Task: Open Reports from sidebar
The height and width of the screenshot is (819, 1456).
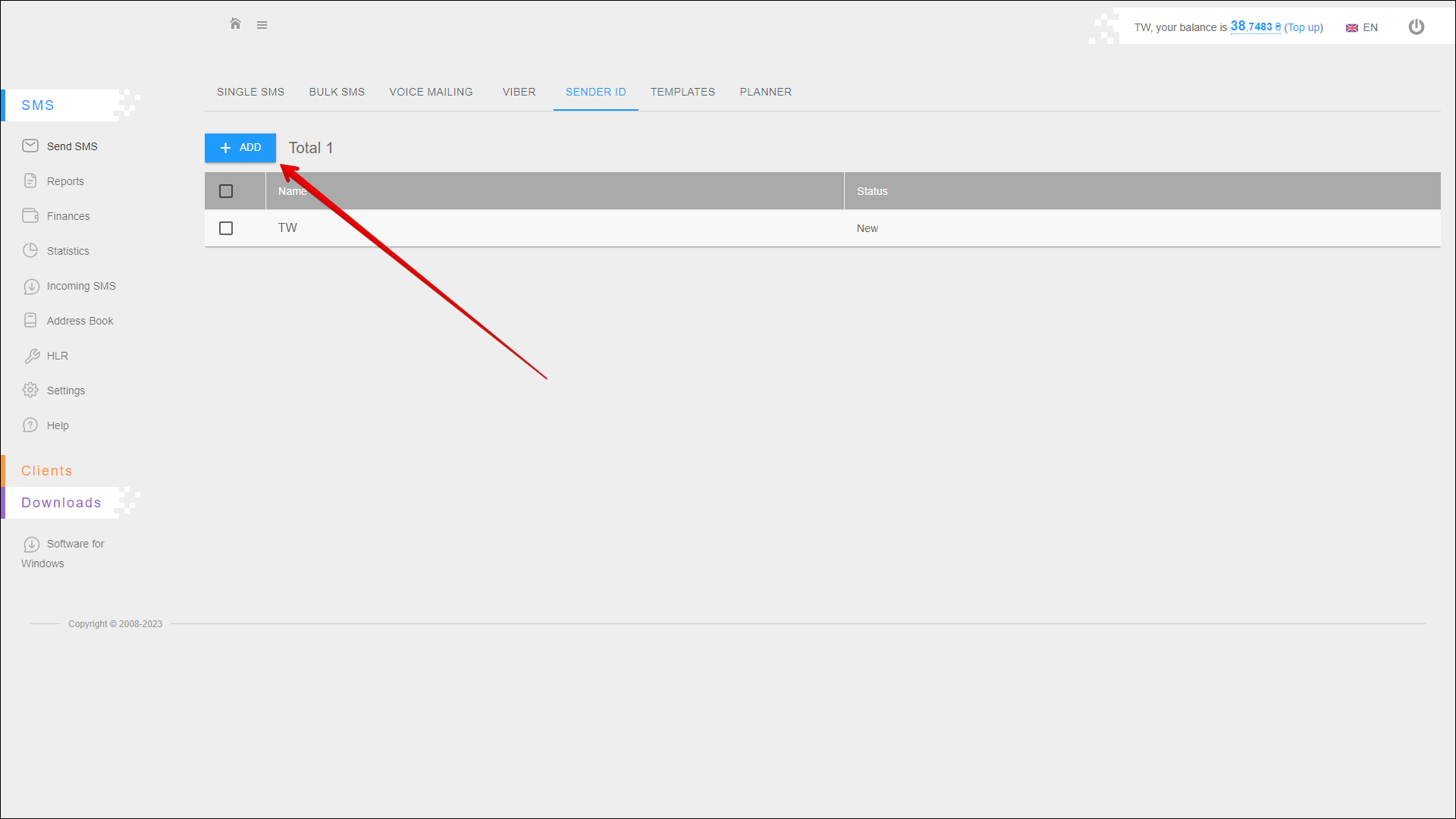Action: 65,181
